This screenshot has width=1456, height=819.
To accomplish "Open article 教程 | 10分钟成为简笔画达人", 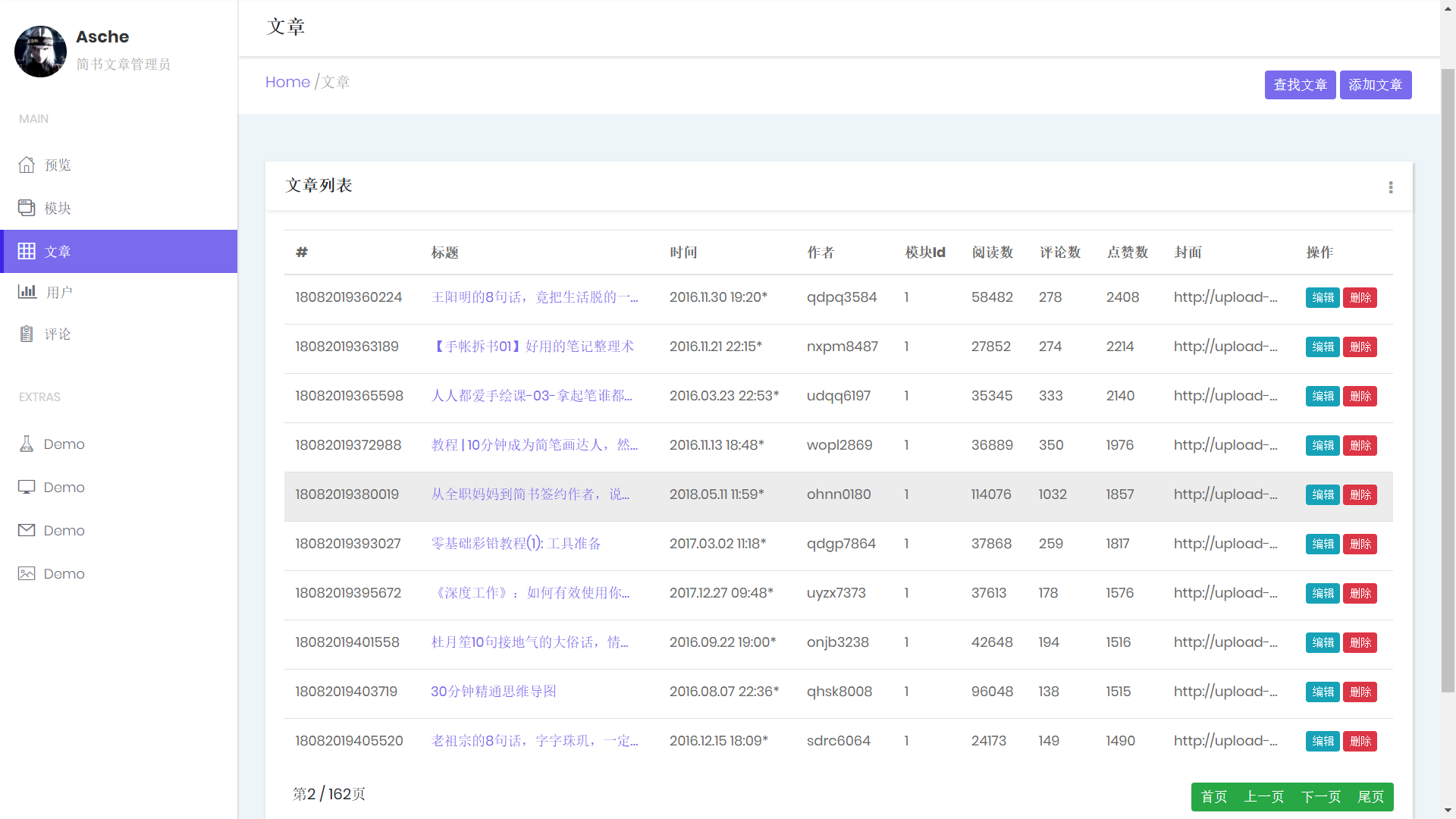I will coord(535,445).
